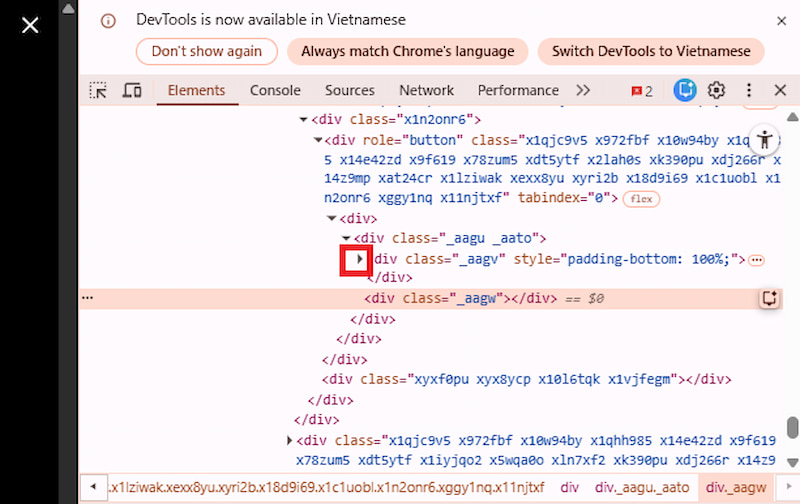Open the Network tab
Viewport: 800px width, 504px height.
[426, 90]
